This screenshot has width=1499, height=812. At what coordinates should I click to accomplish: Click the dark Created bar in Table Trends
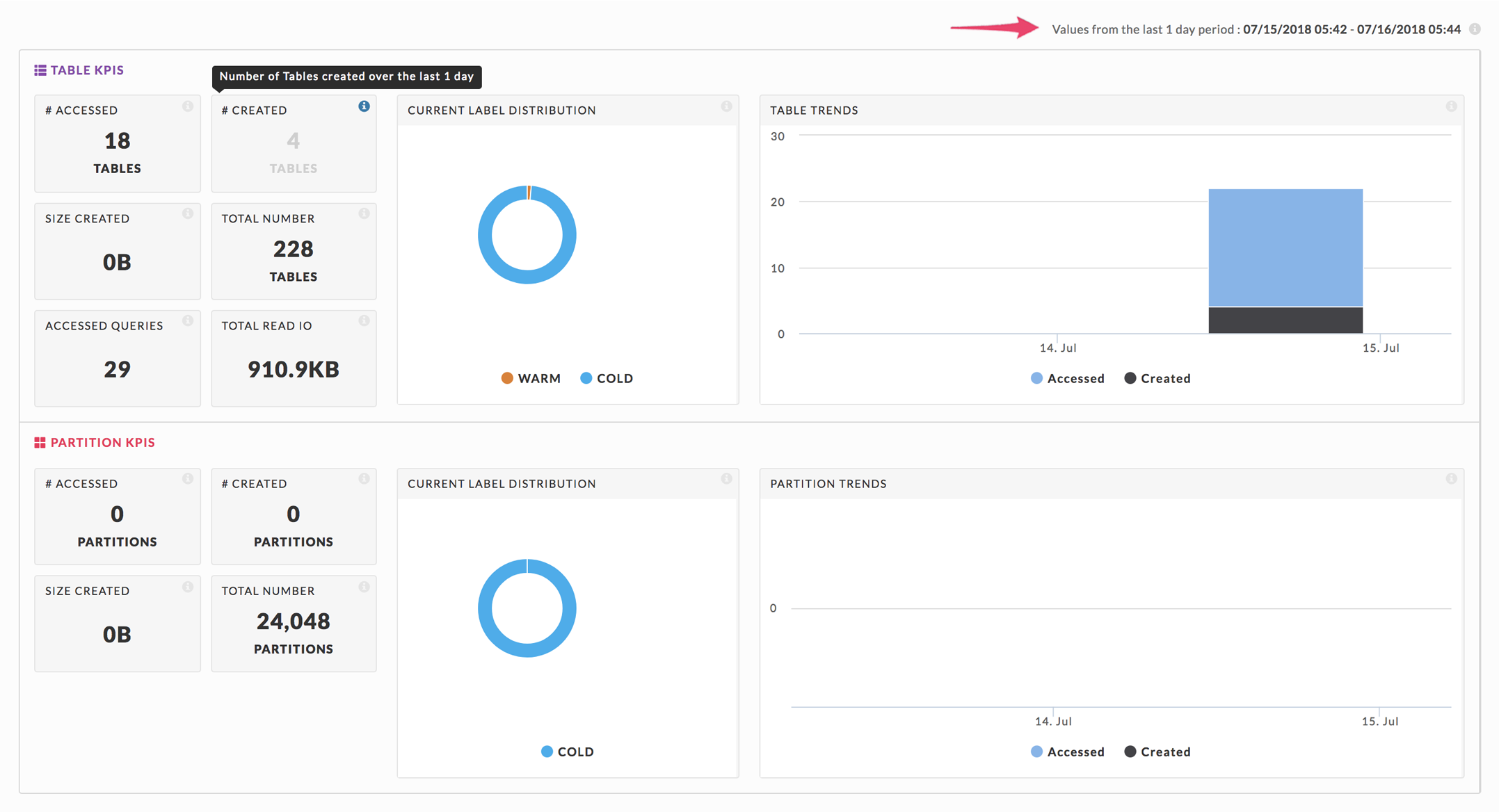(1285, 320)
